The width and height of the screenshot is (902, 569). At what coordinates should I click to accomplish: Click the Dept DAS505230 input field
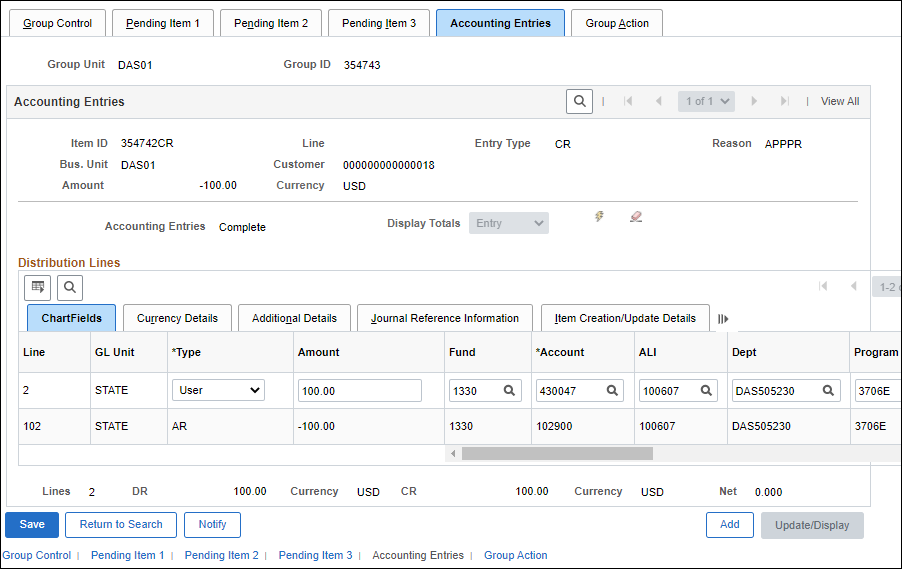click(x=786, y=391)
